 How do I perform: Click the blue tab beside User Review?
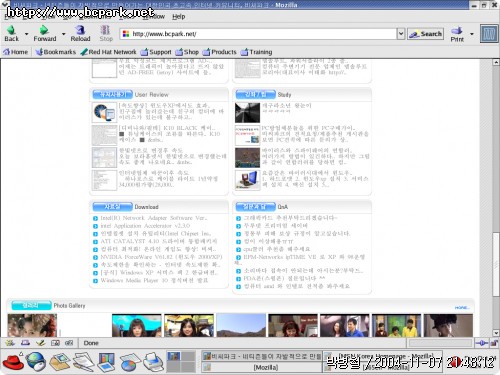coord(112,95)
